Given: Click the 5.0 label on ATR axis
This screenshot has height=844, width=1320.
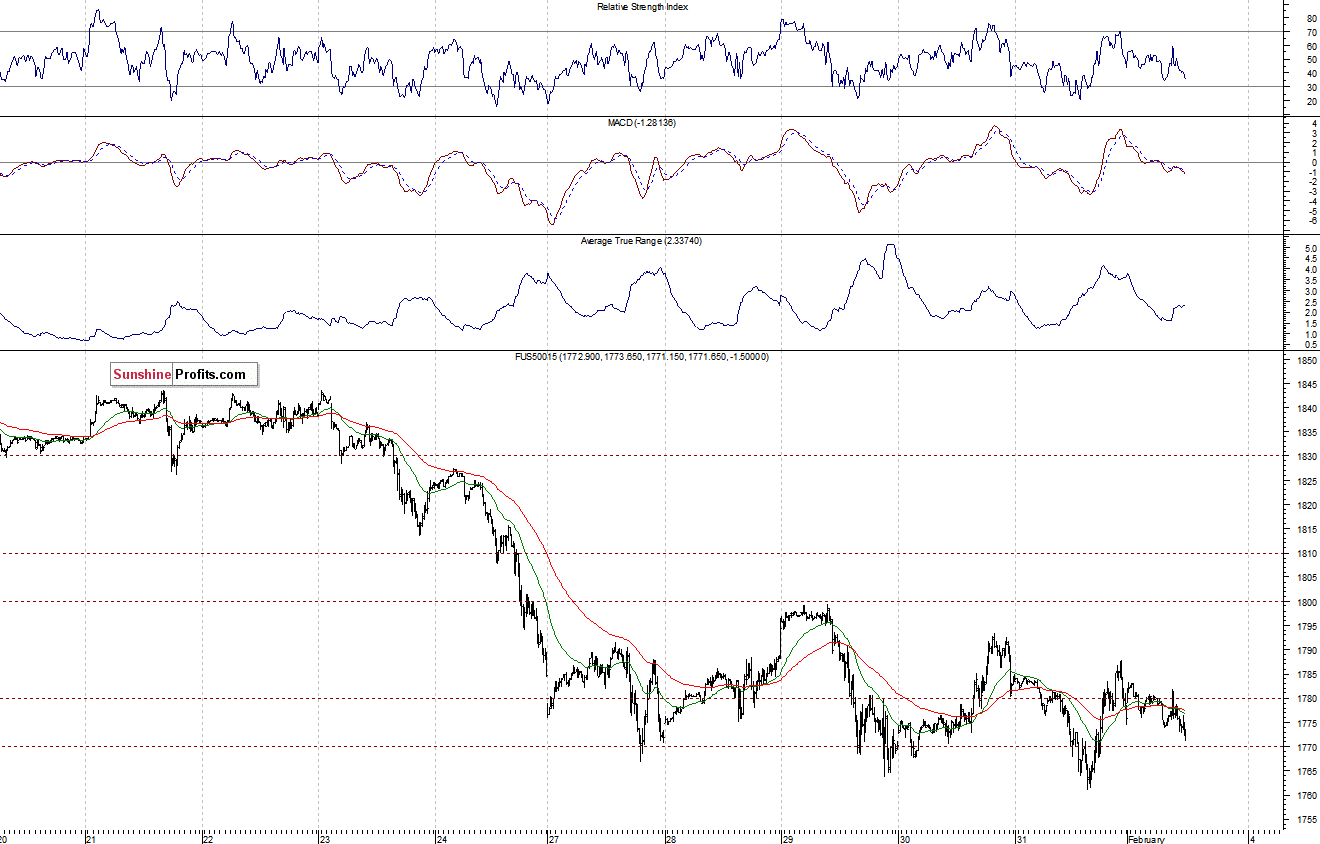Looking at the screenshot, I should click(x=1309, y=248).
